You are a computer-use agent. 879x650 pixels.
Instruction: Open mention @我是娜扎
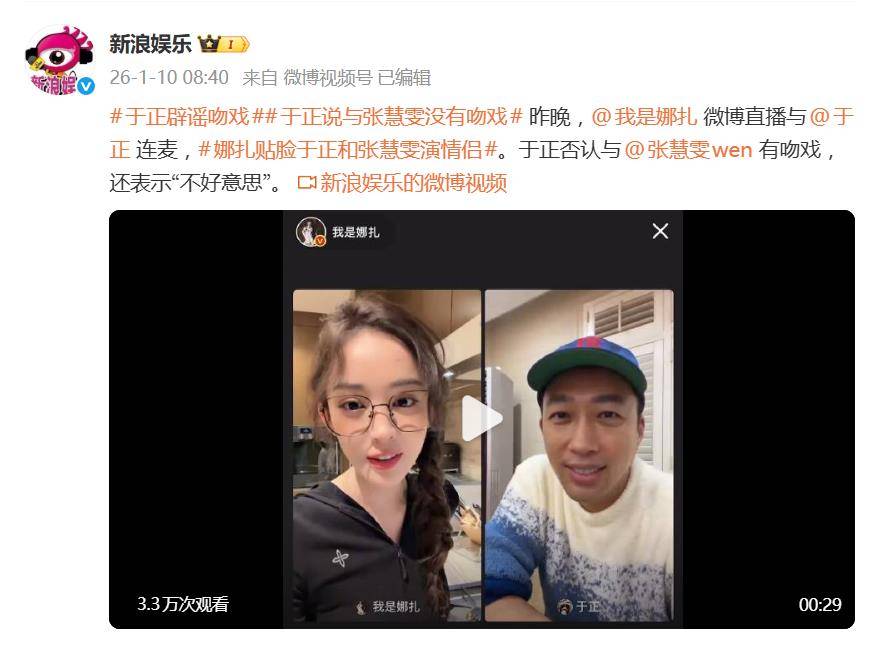(644, 117)
